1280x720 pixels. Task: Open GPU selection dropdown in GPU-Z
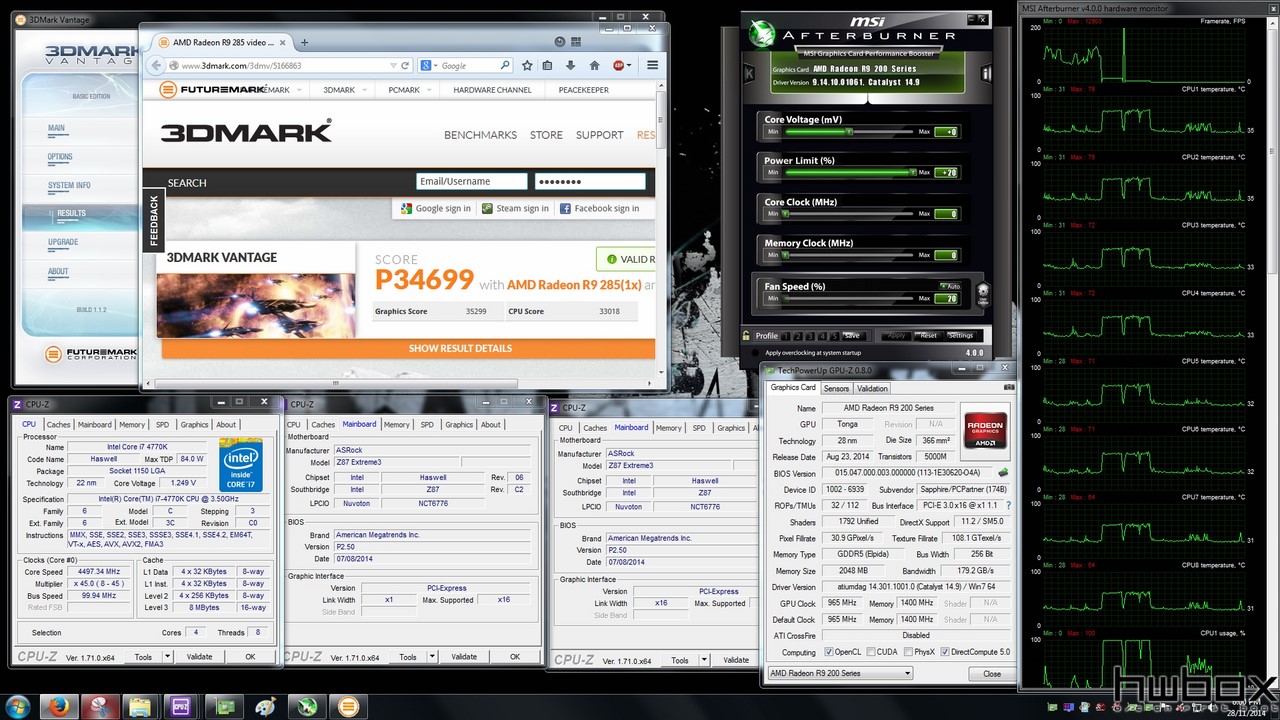point(840,673)
